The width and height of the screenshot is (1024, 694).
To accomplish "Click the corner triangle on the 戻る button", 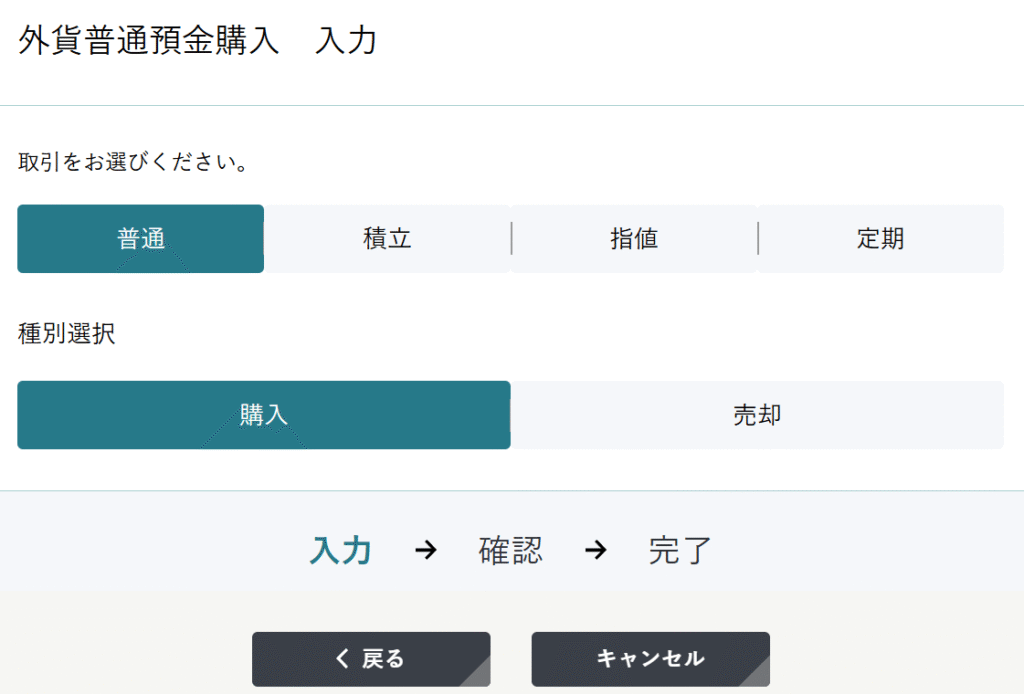I will [x=478, y=674].
